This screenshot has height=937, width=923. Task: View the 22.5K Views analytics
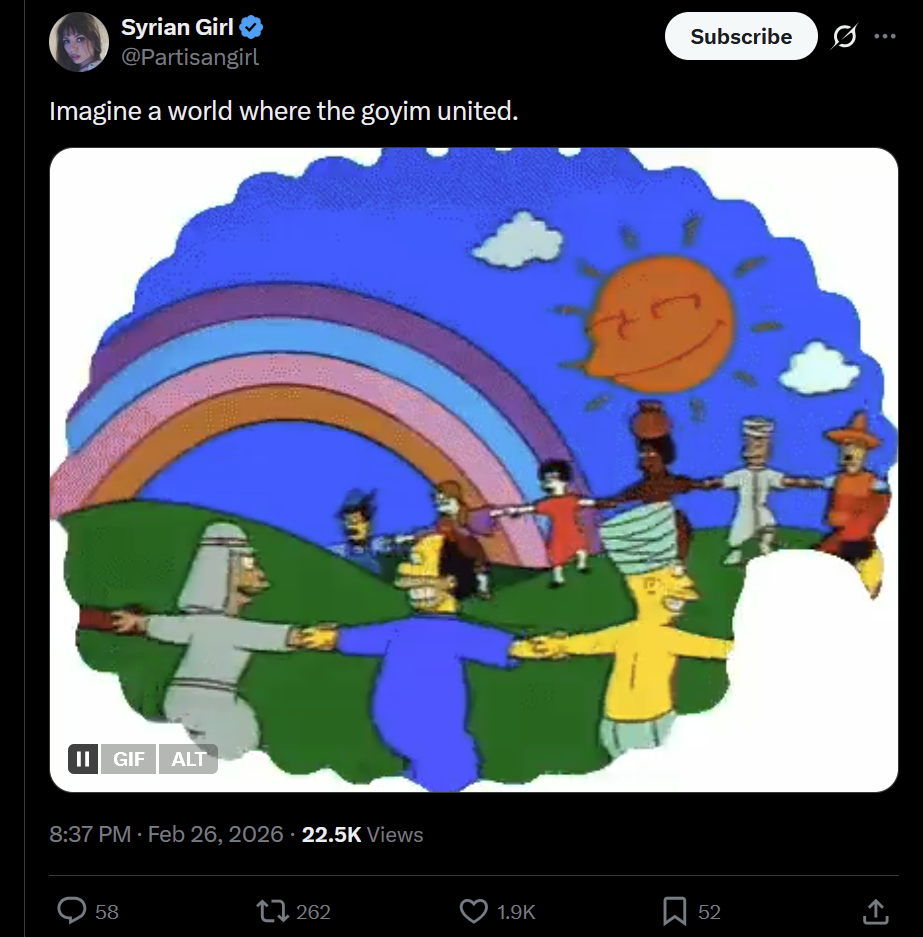pyautogui.click(x=362, y=834)
